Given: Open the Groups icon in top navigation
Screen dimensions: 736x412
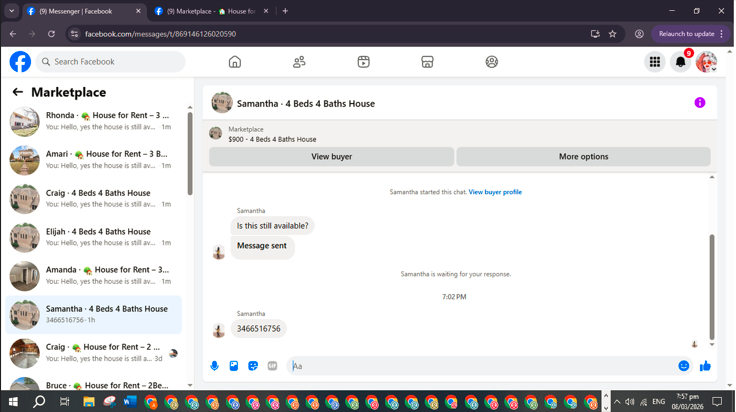Looking at the screenshot, I should (491, 62).
